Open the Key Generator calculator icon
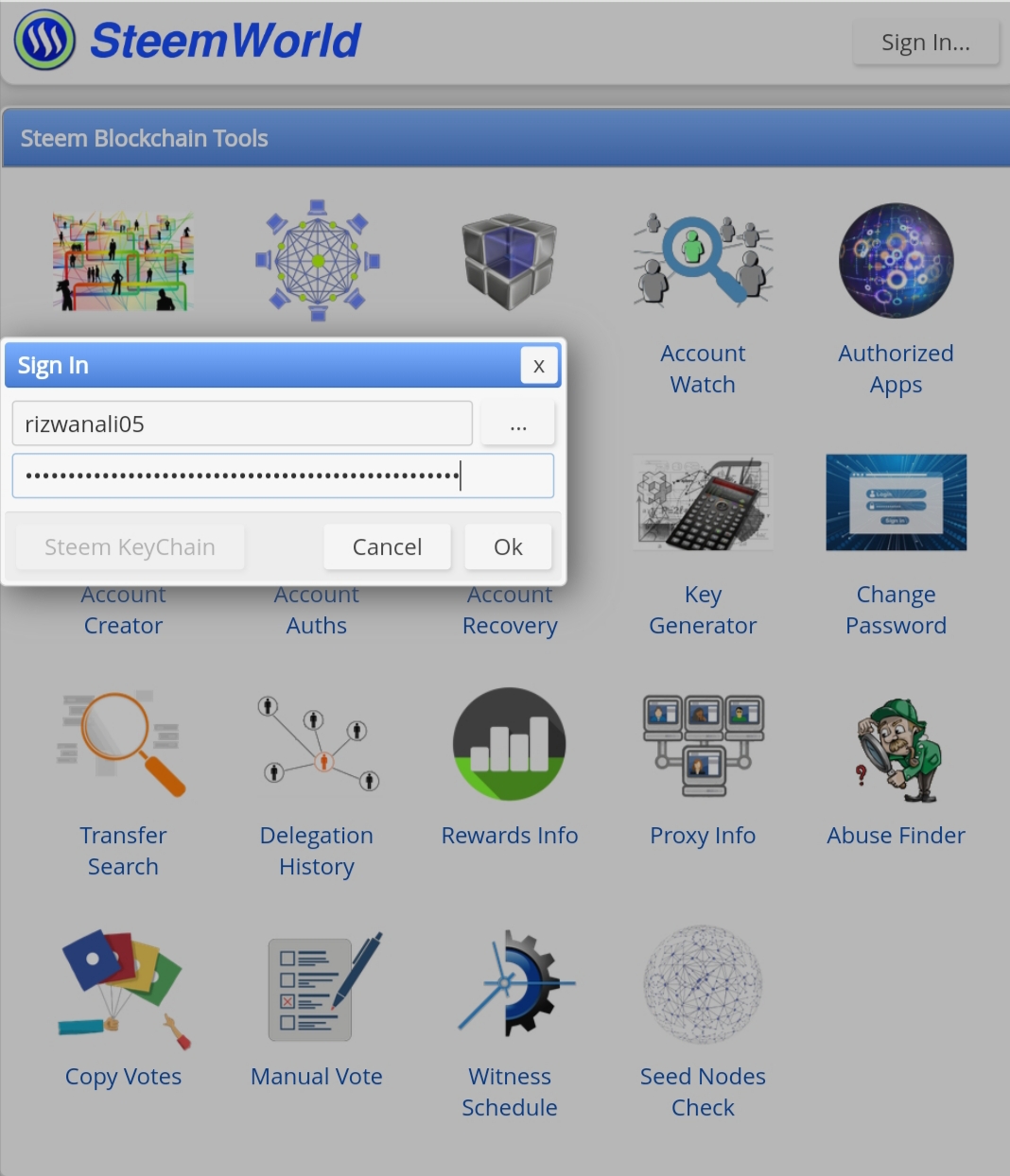This screenshot has width=1010, height=1176. tap(703, 503)
